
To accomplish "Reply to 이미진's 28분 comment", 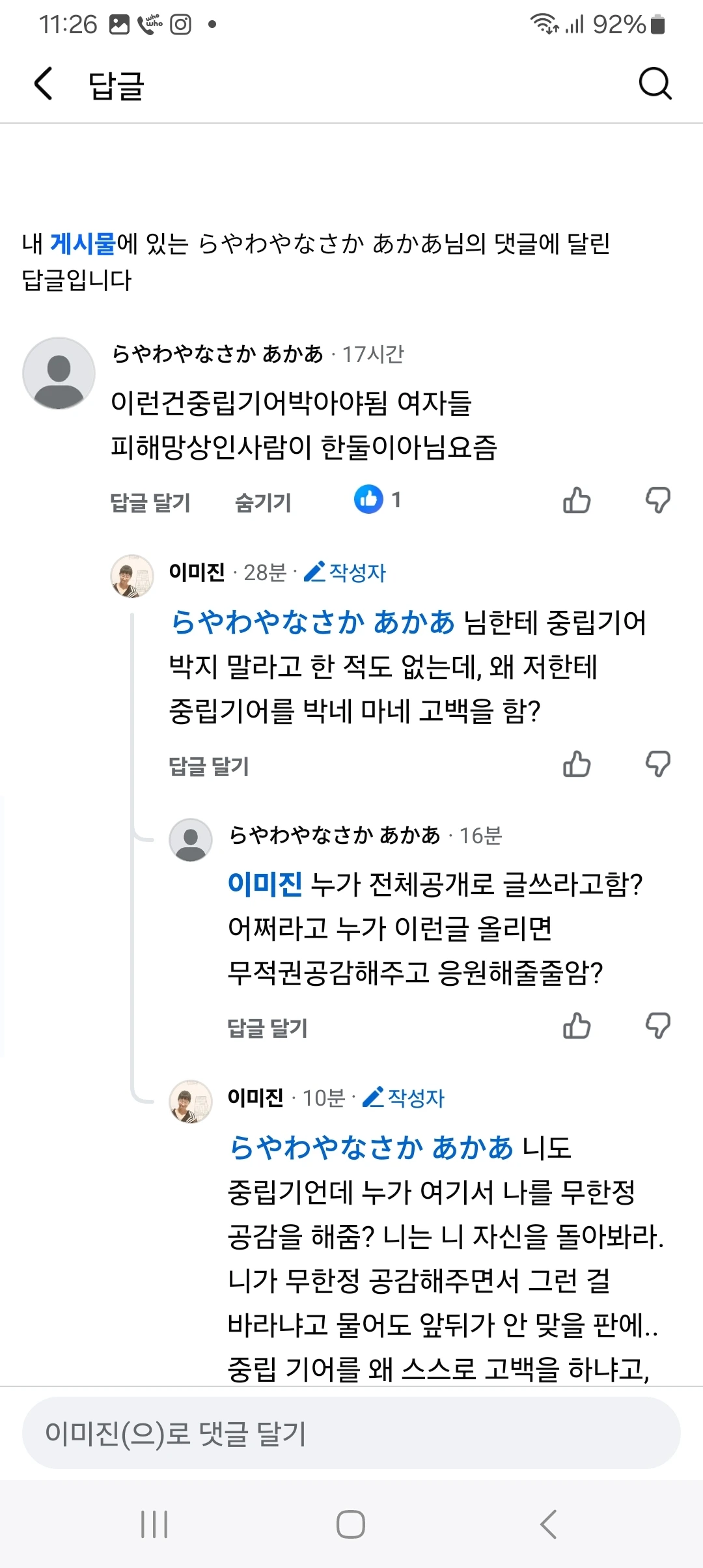I will 209,766.
